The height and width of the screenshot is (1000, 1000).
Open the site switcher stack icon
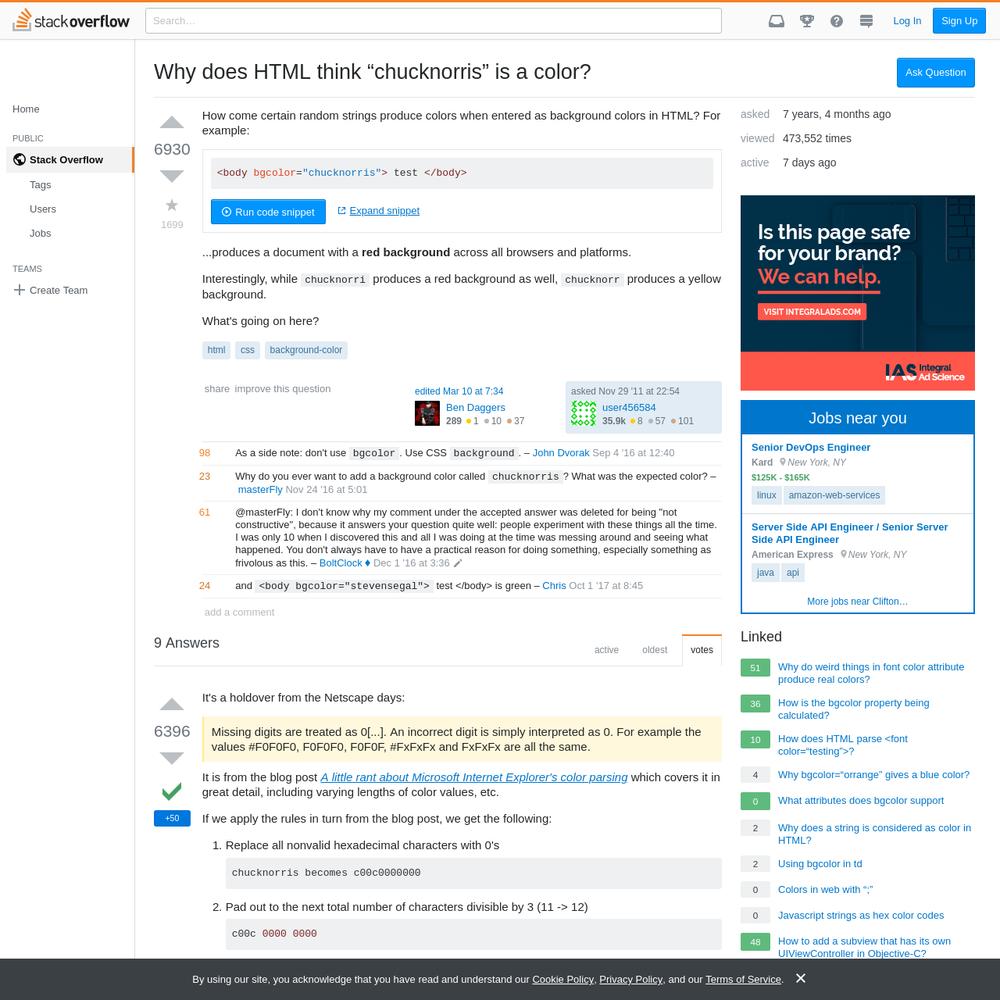(x=866, y=21)
